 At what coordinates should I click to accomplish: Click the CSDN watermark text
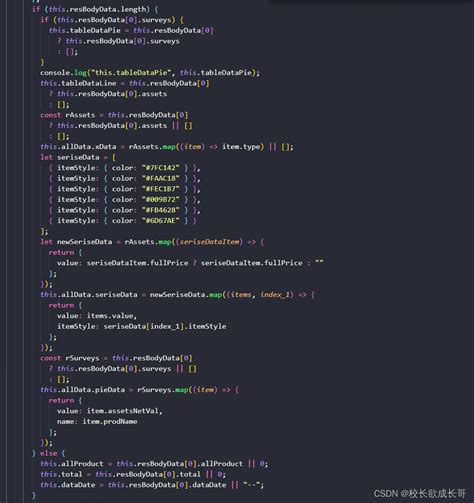[419, 494]
